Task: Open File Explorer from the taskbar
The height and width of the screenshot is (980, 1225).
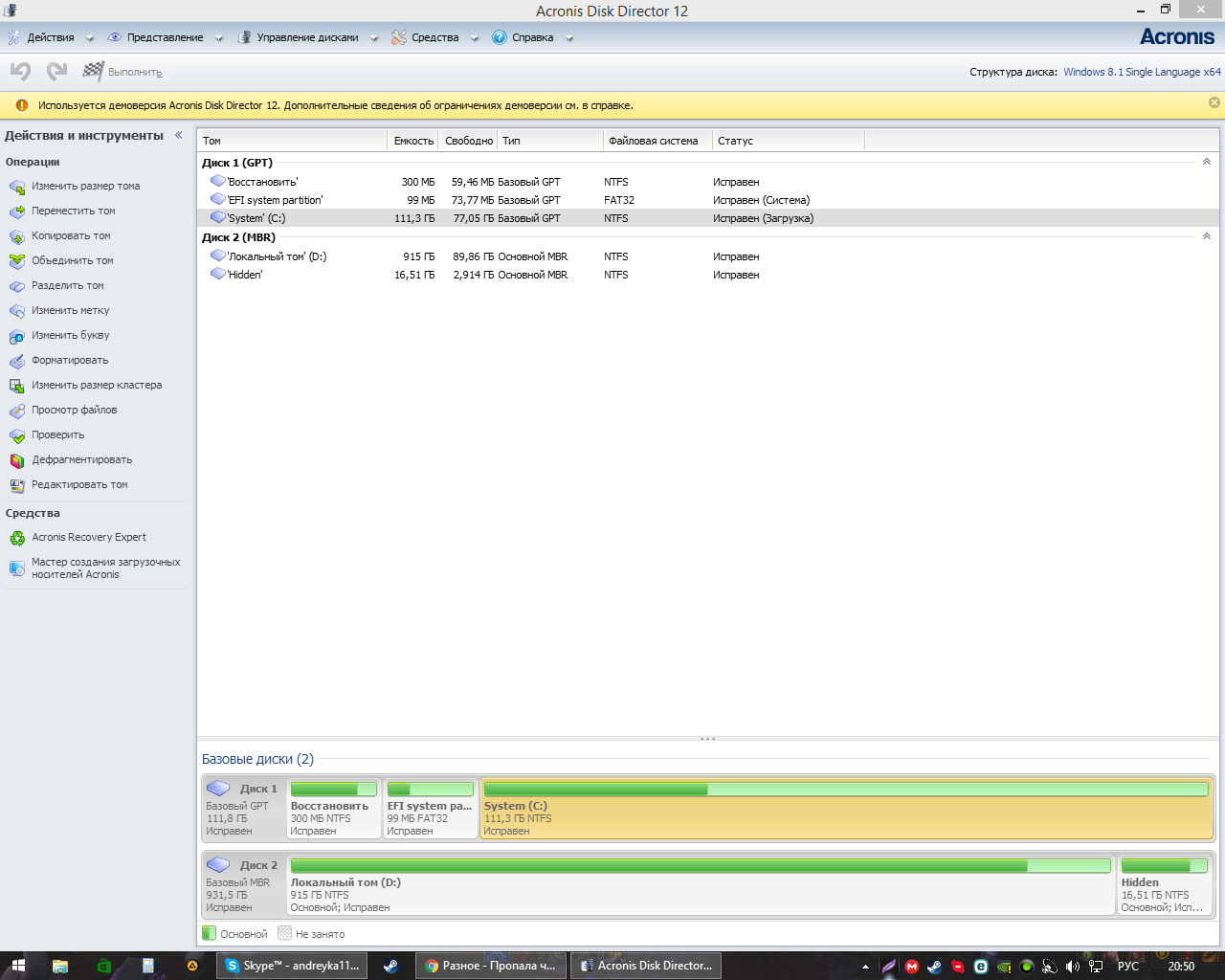Action: [x=60, y=966]
